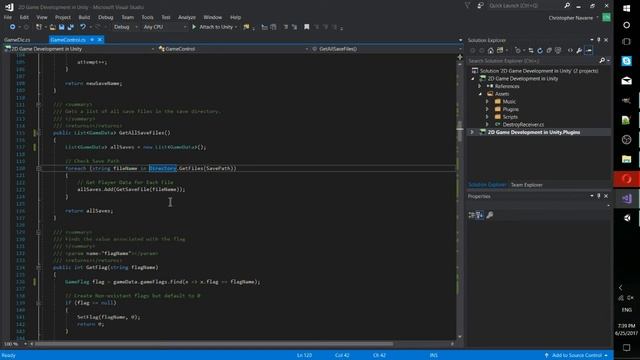Viewport: 640px width, 360px height.
Task: Click the wrench Properties icon in Solution Explorer
Action: (x=579, y=51)
